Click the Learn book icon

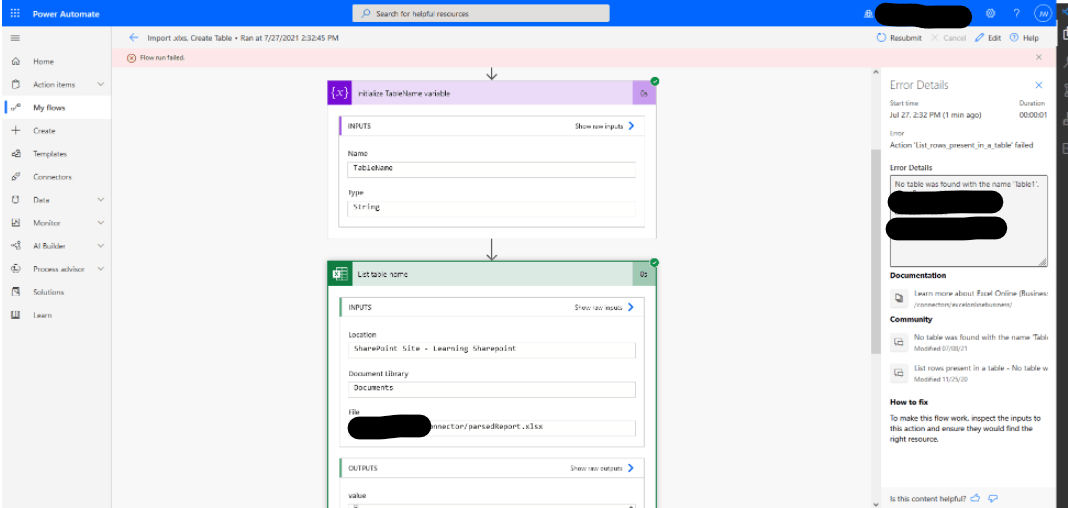point(16,315)
